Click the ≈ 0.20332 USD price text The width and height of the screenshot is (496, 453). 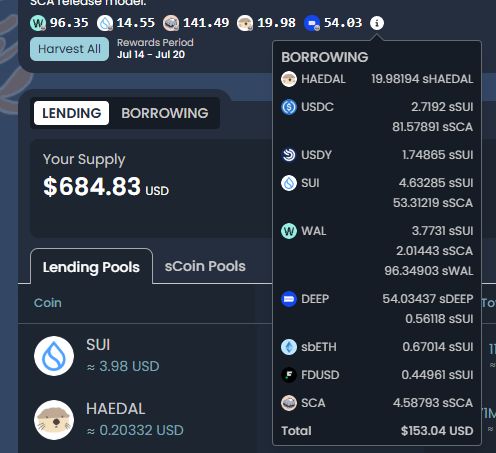click(x=135, y=430)
